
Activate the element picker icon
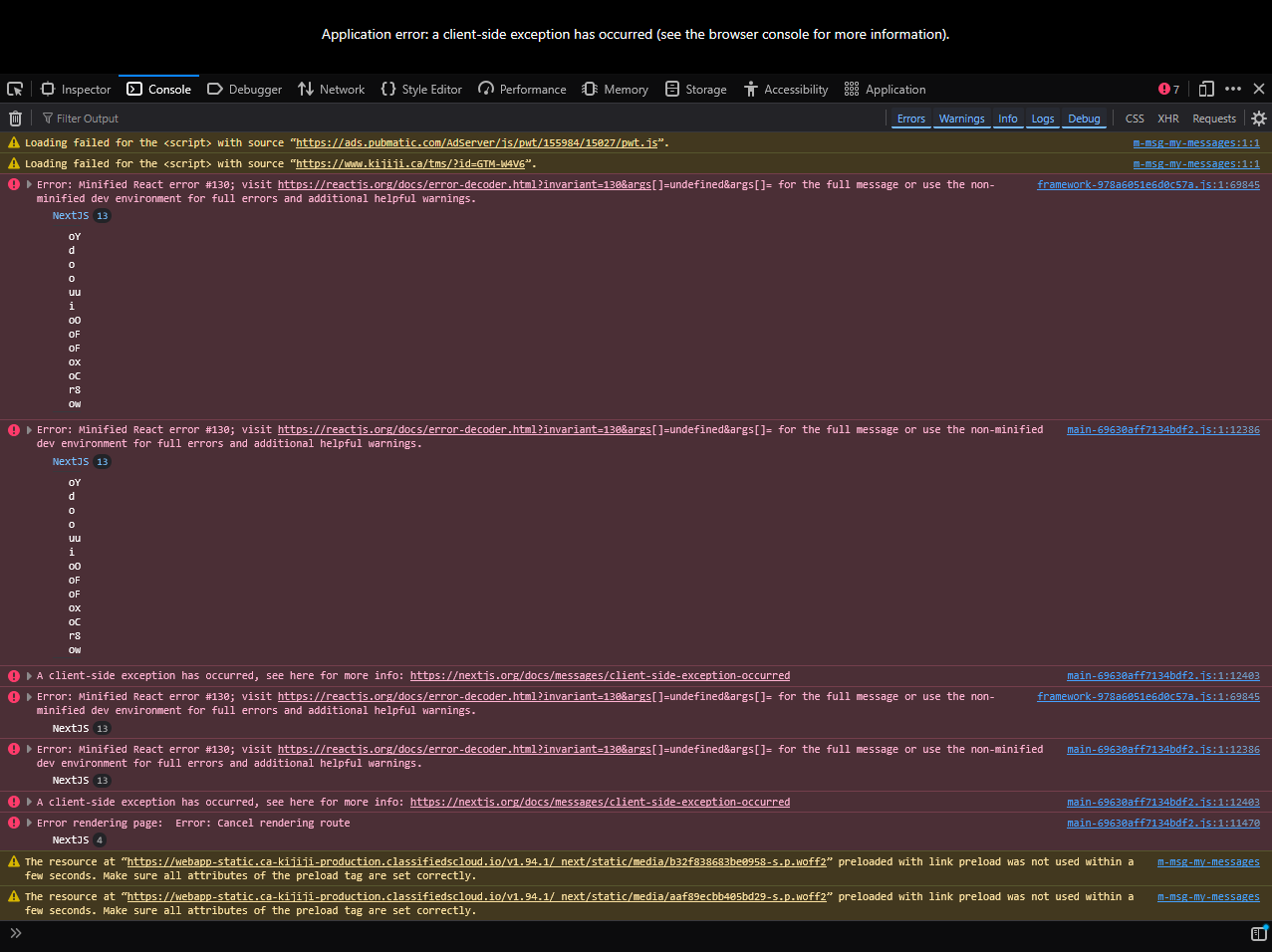coord(15,89)
